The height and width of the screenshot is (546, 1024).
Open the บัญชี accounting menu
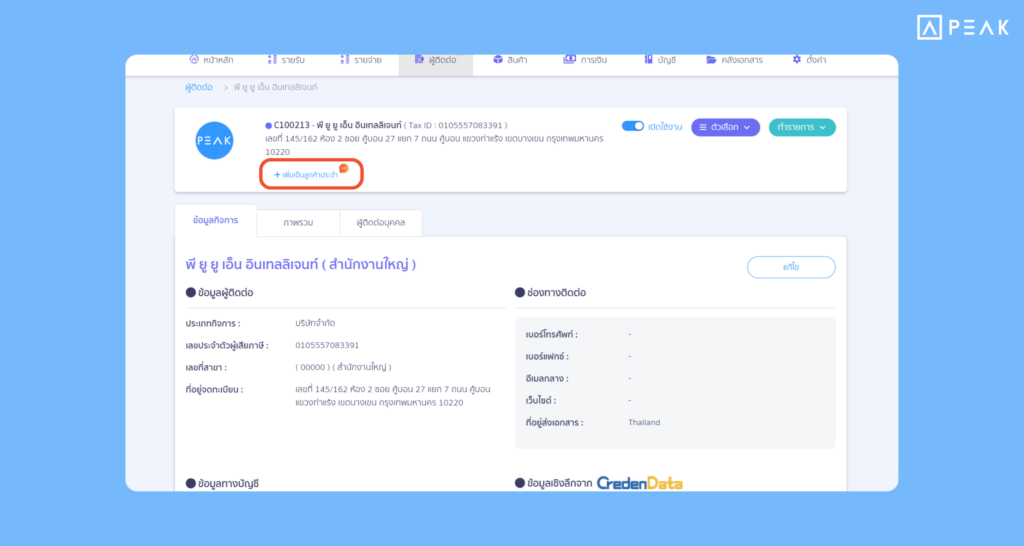click(x=660, y=60)
